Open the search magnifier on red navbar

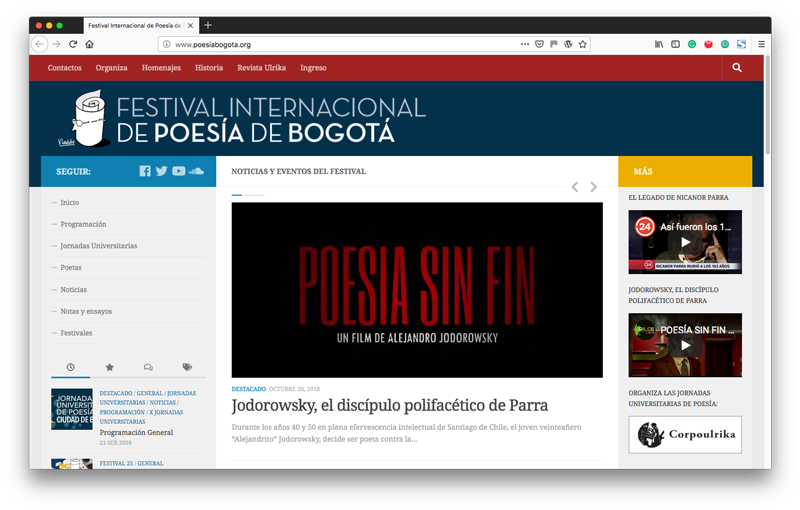pos(737,68)
